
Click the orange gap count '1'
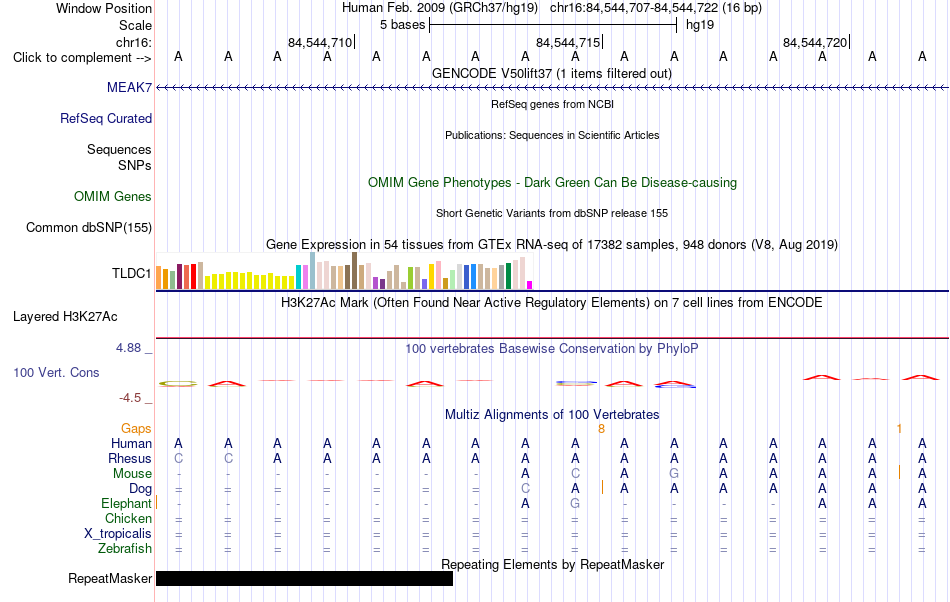899,429
